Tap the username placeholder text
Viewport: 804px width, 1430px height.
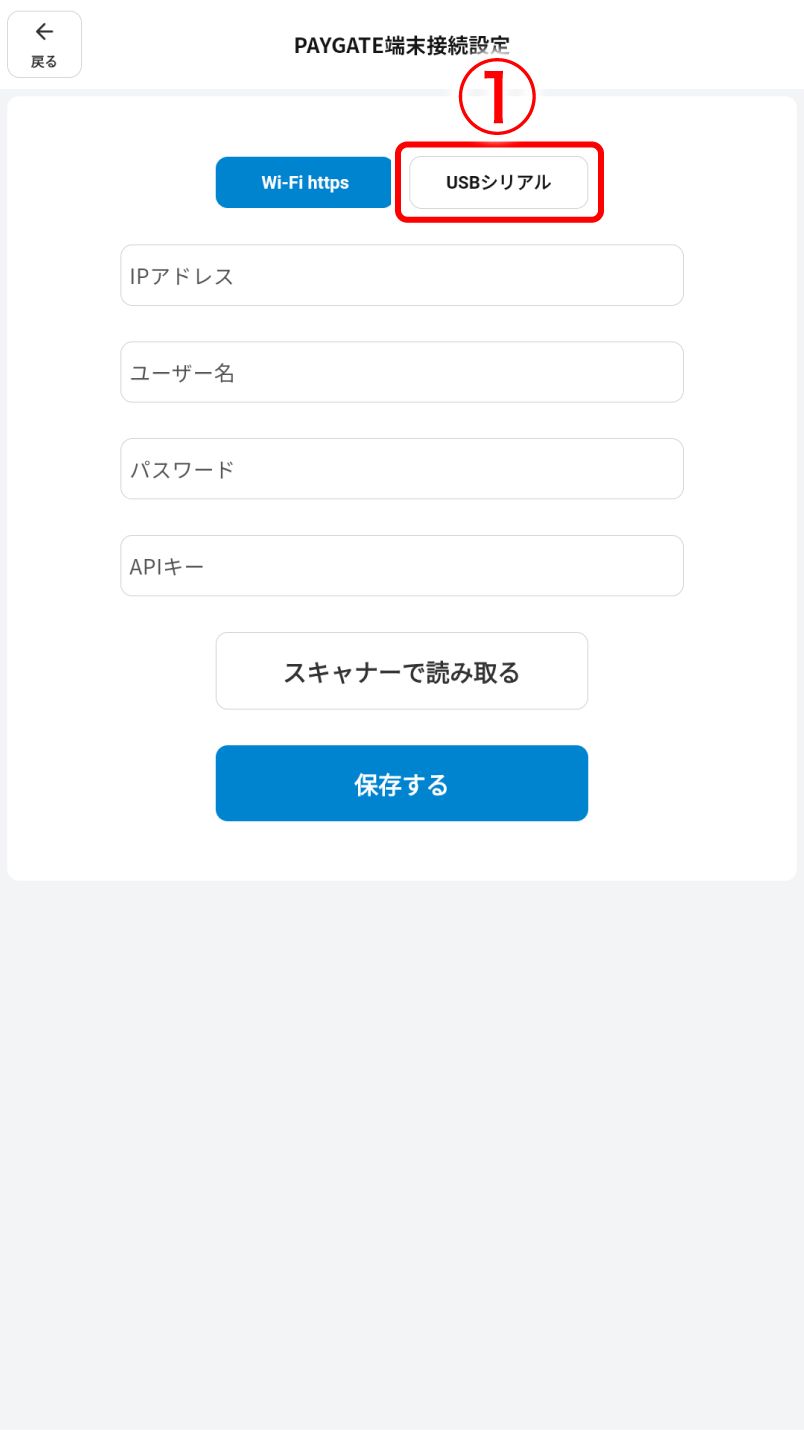pos(182,373)
